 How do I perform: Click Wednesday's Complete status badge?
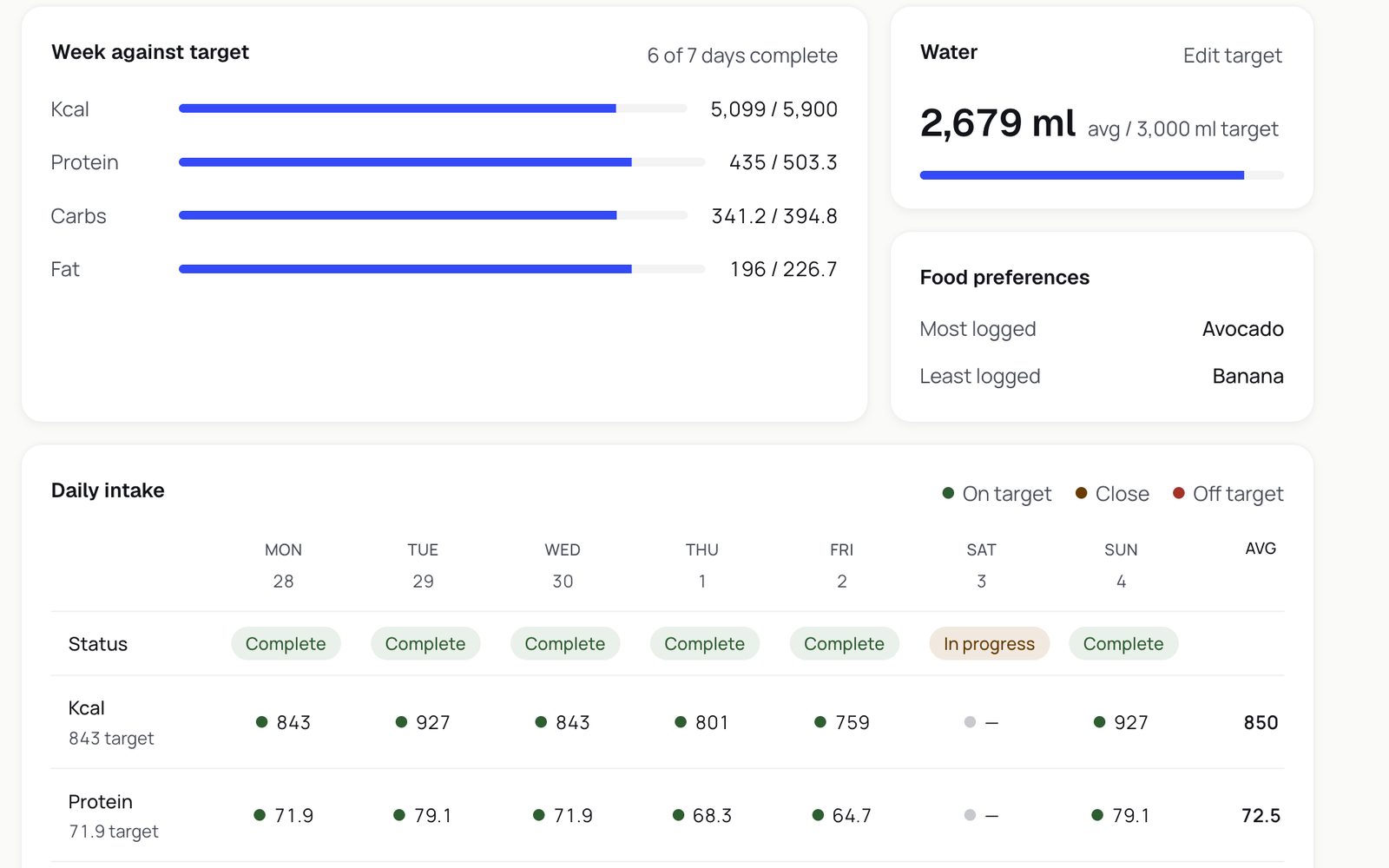(565, 644)
